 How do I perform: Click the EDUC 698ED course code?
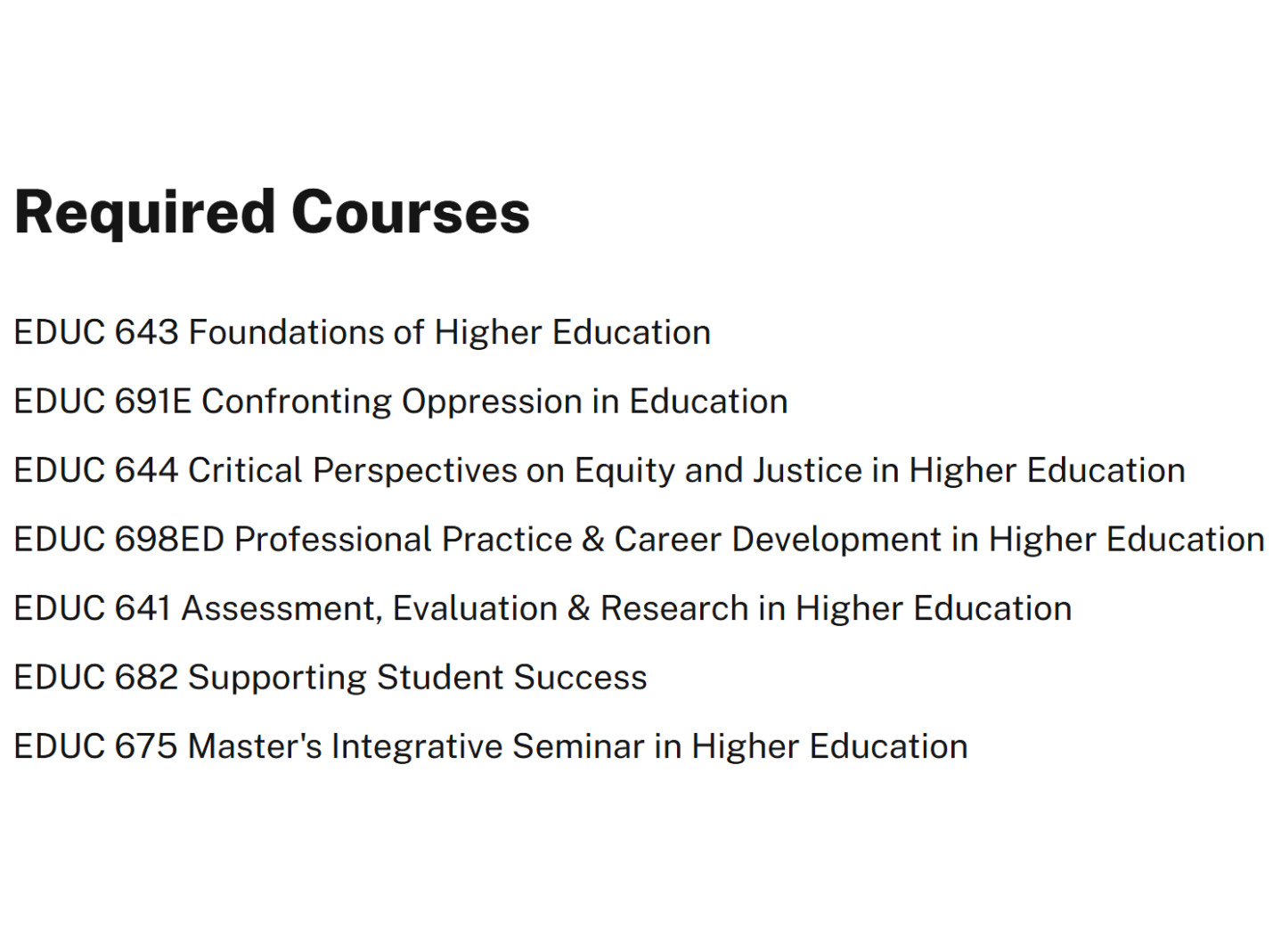(119, 540)
